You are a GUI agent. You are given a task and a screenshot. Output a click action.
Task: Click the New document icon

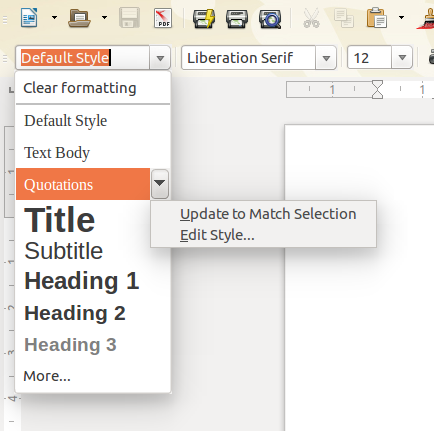click(x=29, y=17)
